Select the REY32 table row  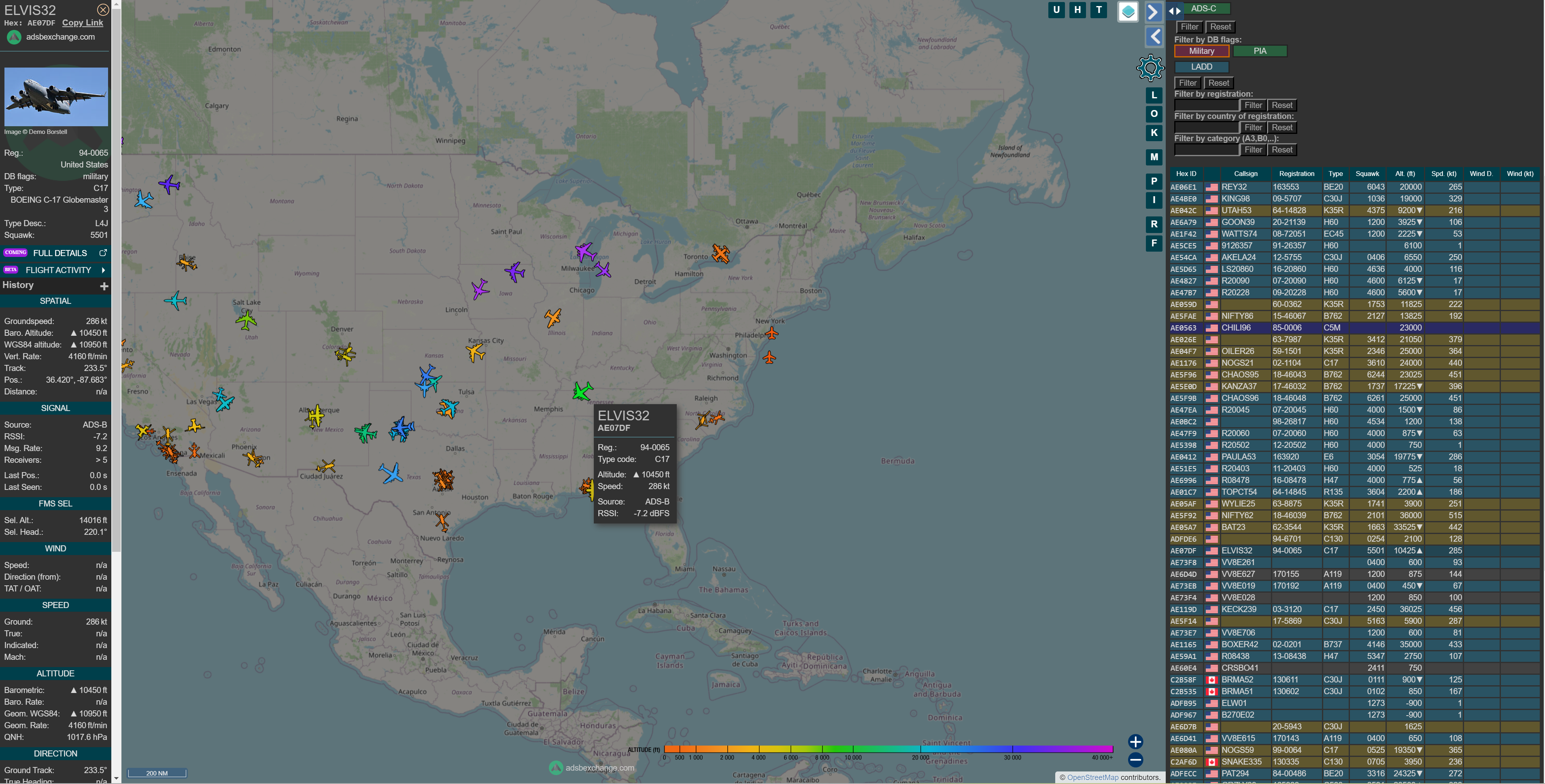pos(1354,187)
